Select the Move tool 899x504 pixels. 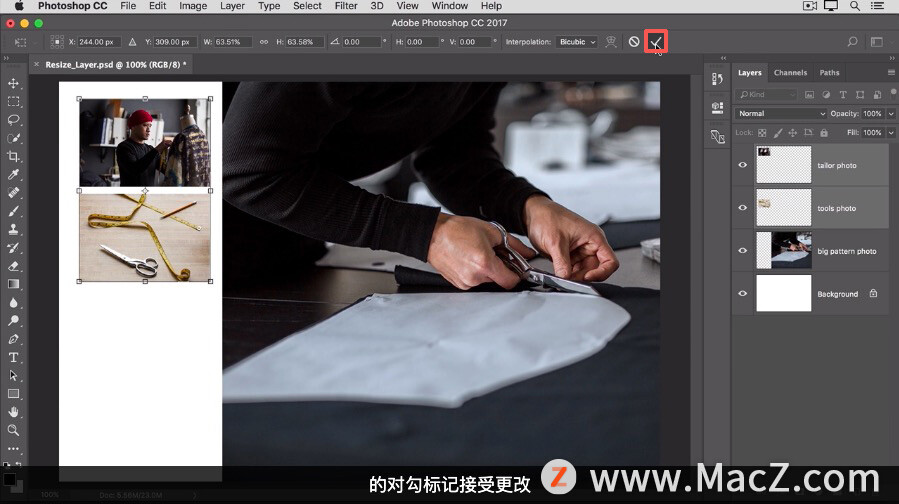point(13,84)
